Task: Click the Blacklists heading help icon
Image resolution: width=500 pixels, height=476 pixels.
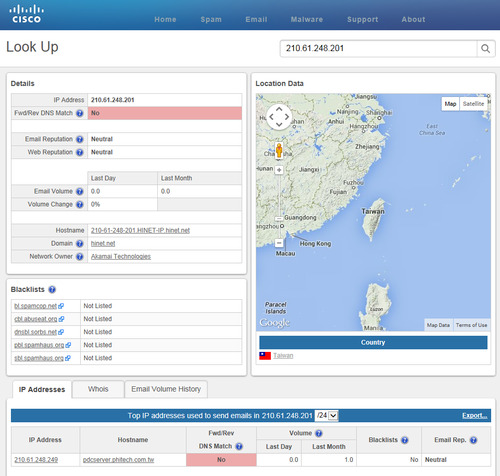Action: click(52, 289)
